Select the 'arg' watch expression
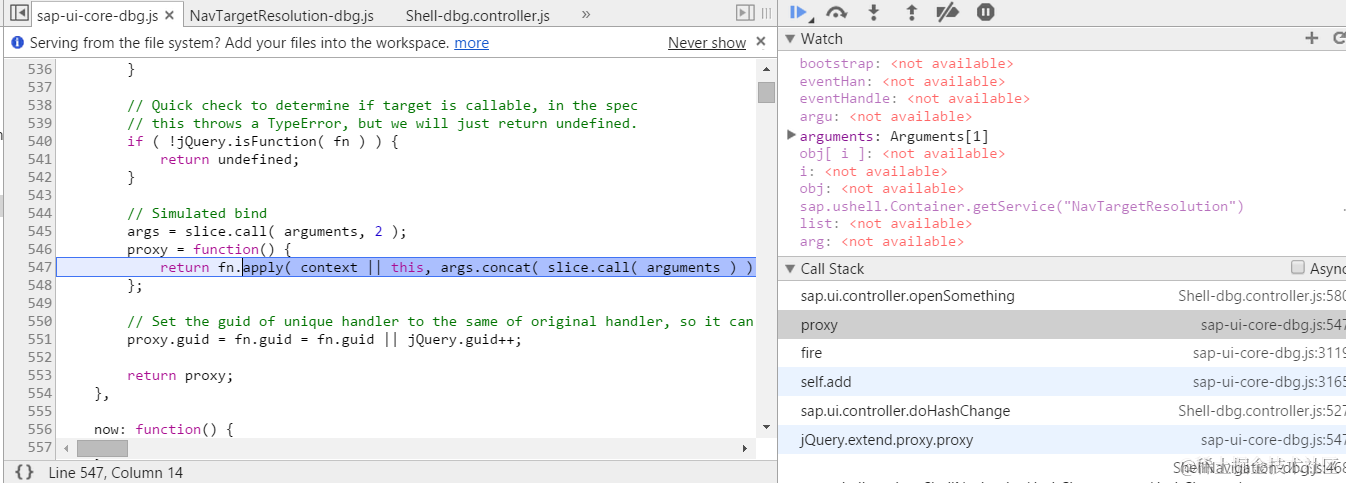1346x483 pixels. (881, 241)
